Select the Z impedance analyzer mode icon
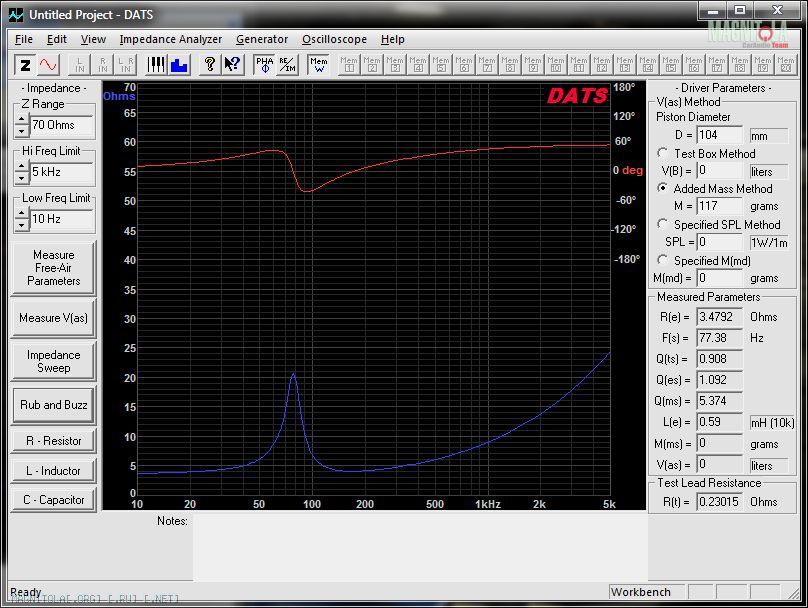The width and height of the screenshot is (808, 608). click(x=25, y=65)
